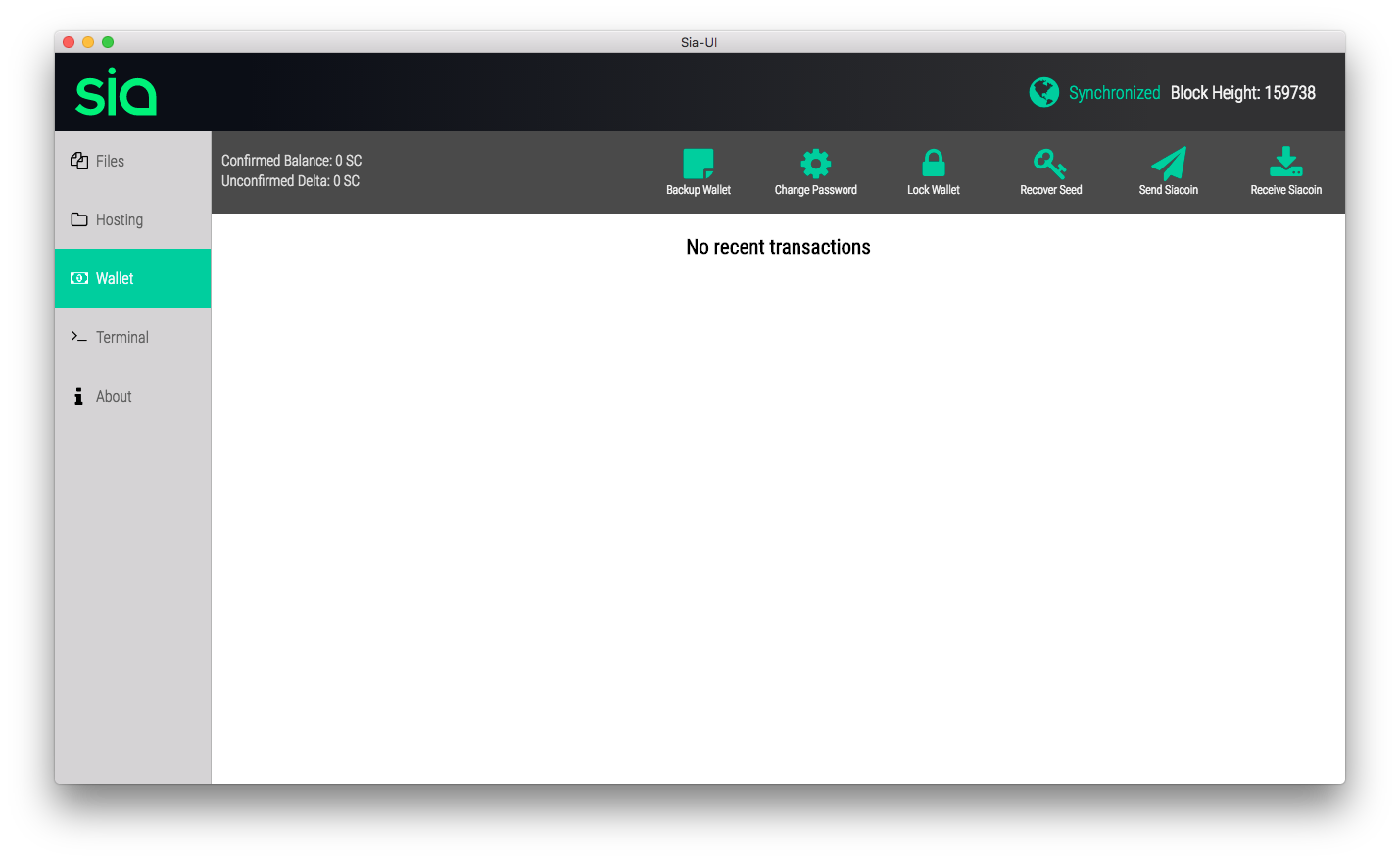The height and width of the screenshot is (862, 1400).
Task: Maximize the window with green button
Action: tap(108, 42)
